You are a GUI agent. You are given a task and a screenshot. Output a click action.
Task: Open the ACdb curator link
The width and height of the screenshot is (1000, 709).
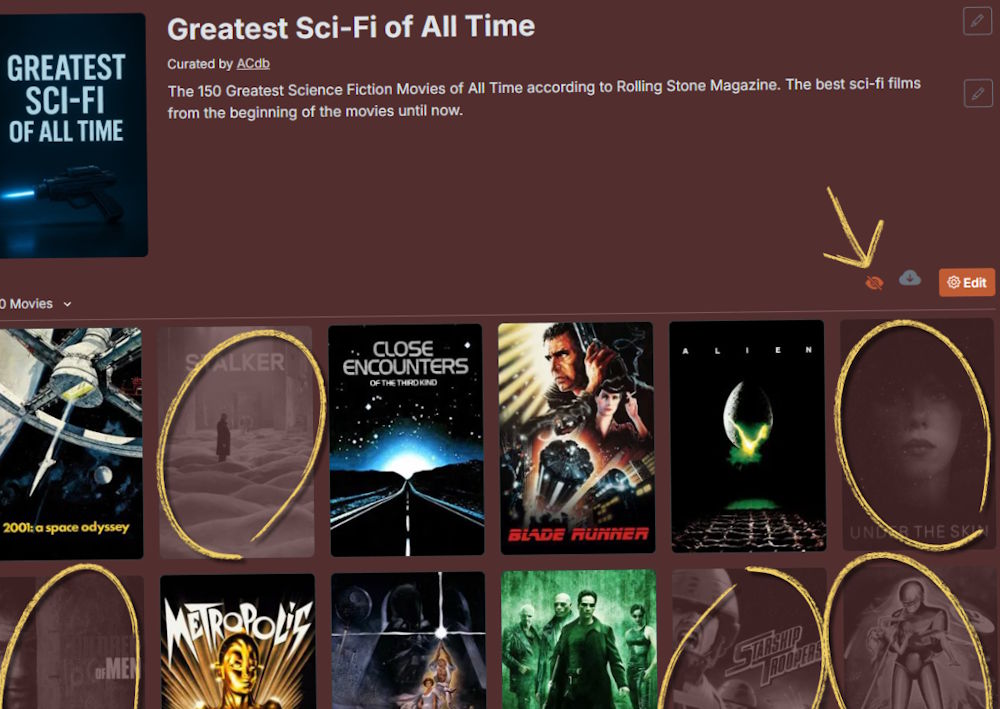(x=253, y=64)
